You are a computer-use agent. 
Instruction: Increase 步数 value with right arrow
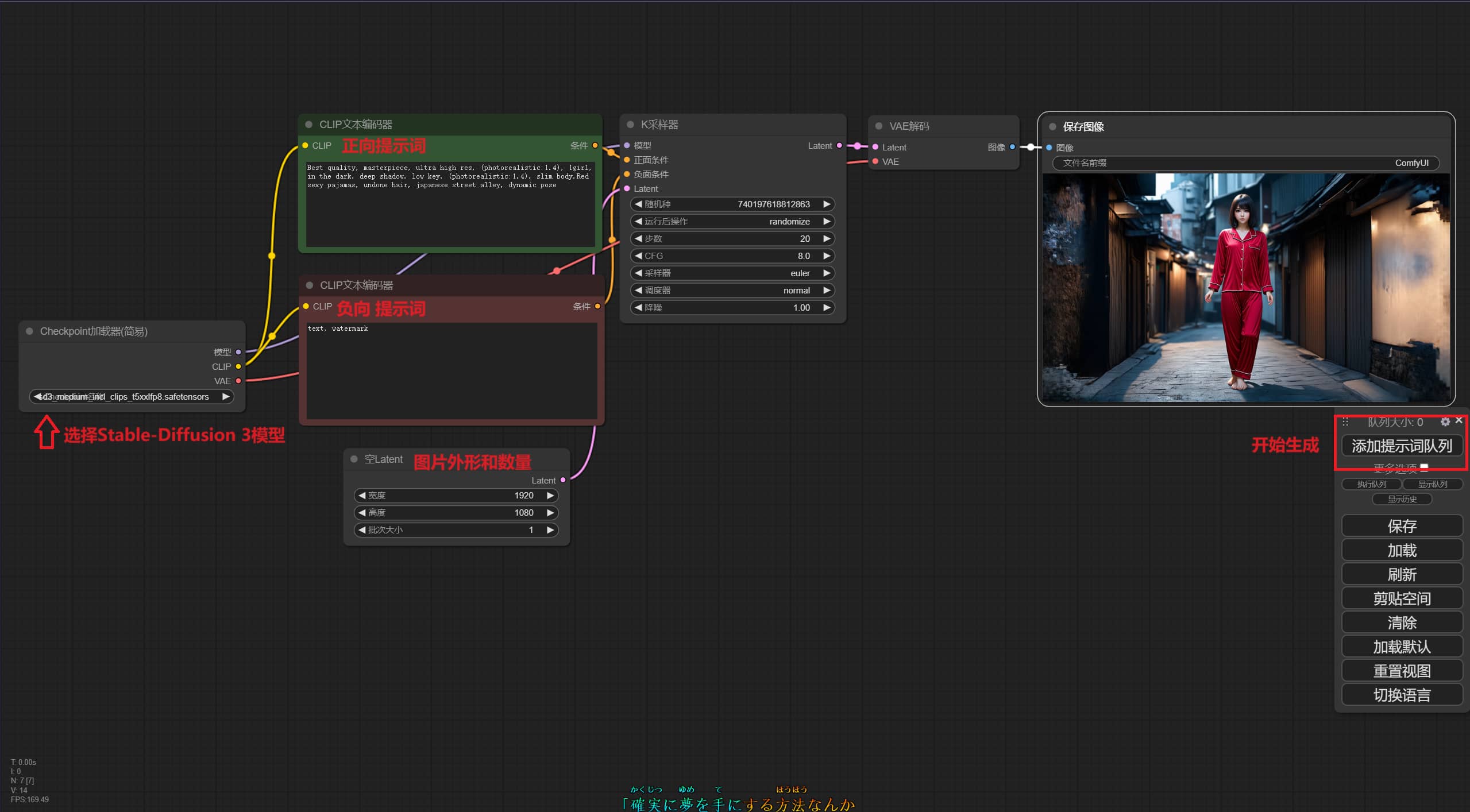(827, 239)
